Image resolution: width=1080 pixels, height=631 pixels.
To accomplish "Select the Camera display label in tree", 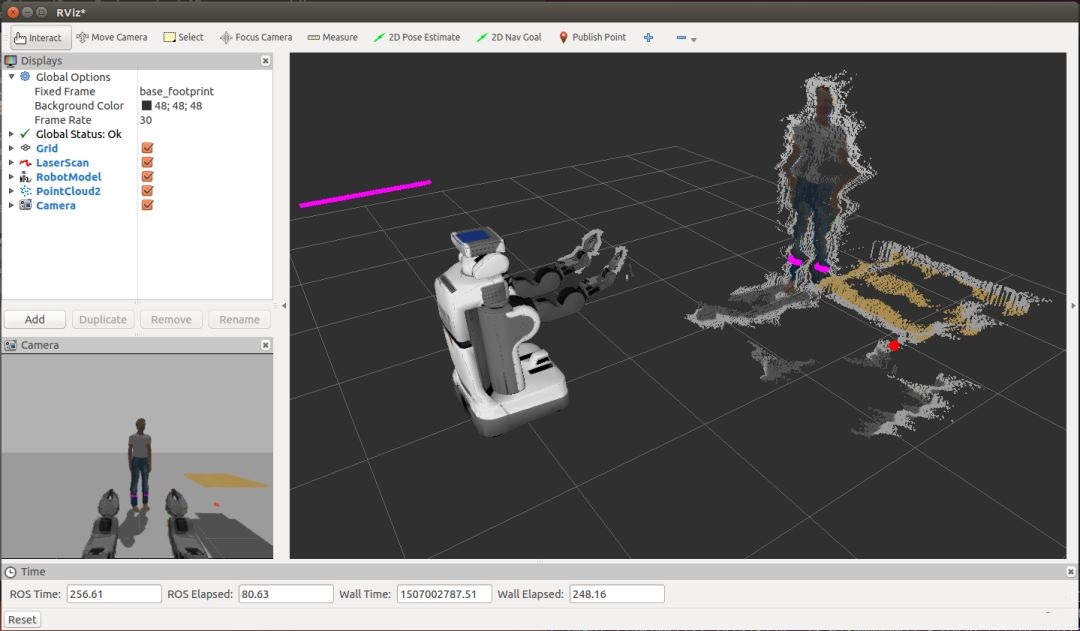I will 56,205.
